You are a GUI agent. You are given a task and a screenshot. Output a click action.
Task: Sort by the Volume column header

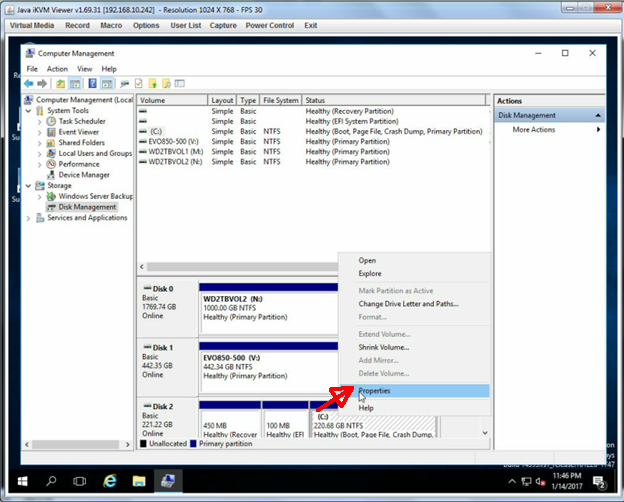[x=172, y=100]
